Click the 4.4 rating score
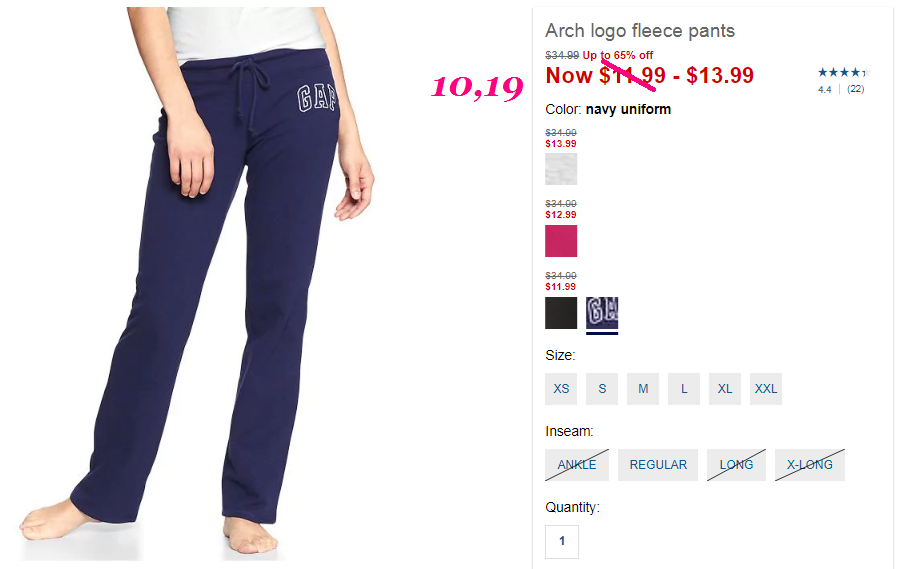This screenshot has height=569, width=901. (x=825, y=89)
